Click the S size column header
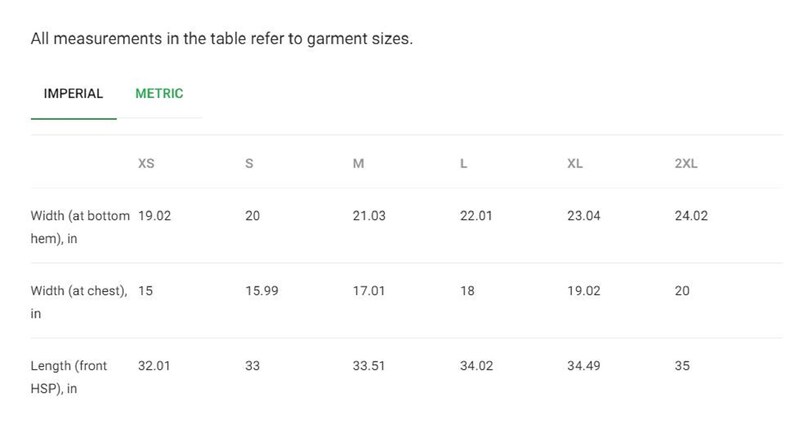The width and height of the screenshot is (794, 424). 249,164
